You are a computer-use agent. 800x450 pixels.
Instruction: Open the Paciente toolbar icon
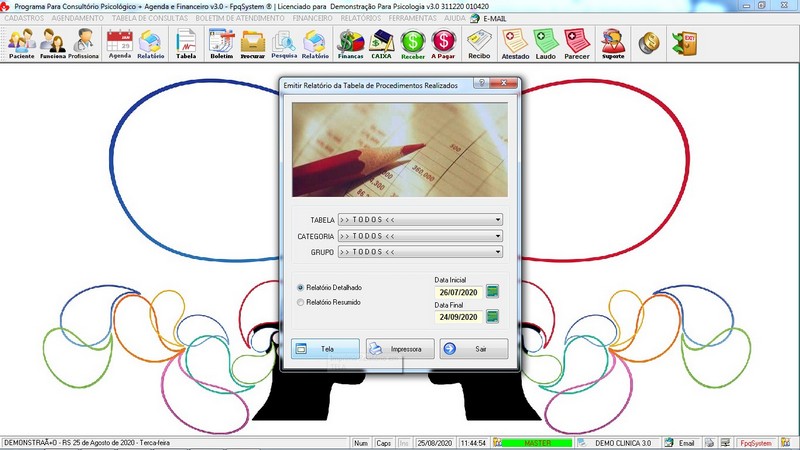21,43
